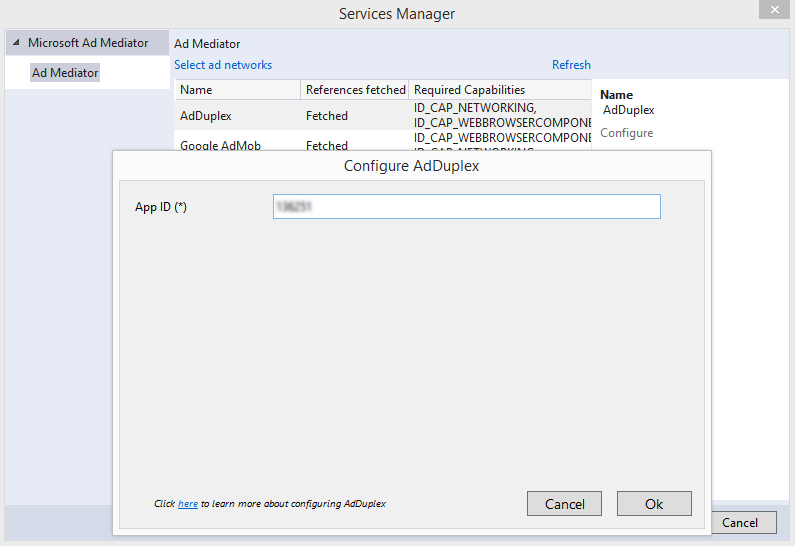Click the Required Capabilities column header
Screen dimensions: 795x546
(500, 90)
